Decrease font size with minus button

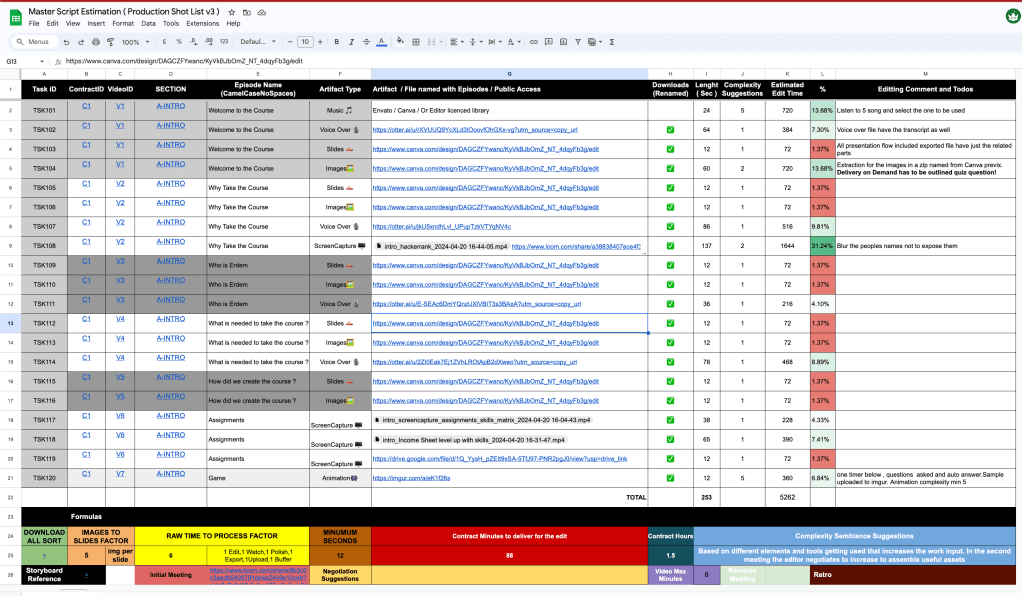[290, 42]
